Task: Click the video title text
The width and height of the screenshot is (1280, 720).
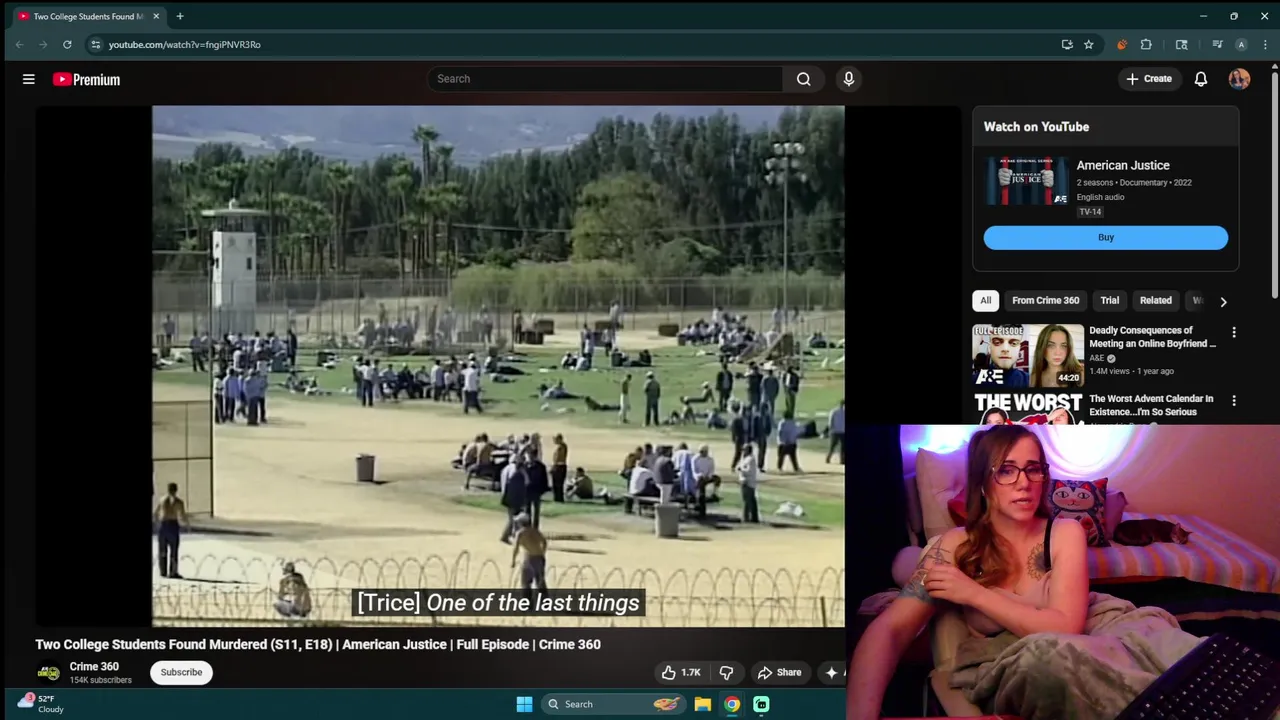Action: tap(318, 644)
